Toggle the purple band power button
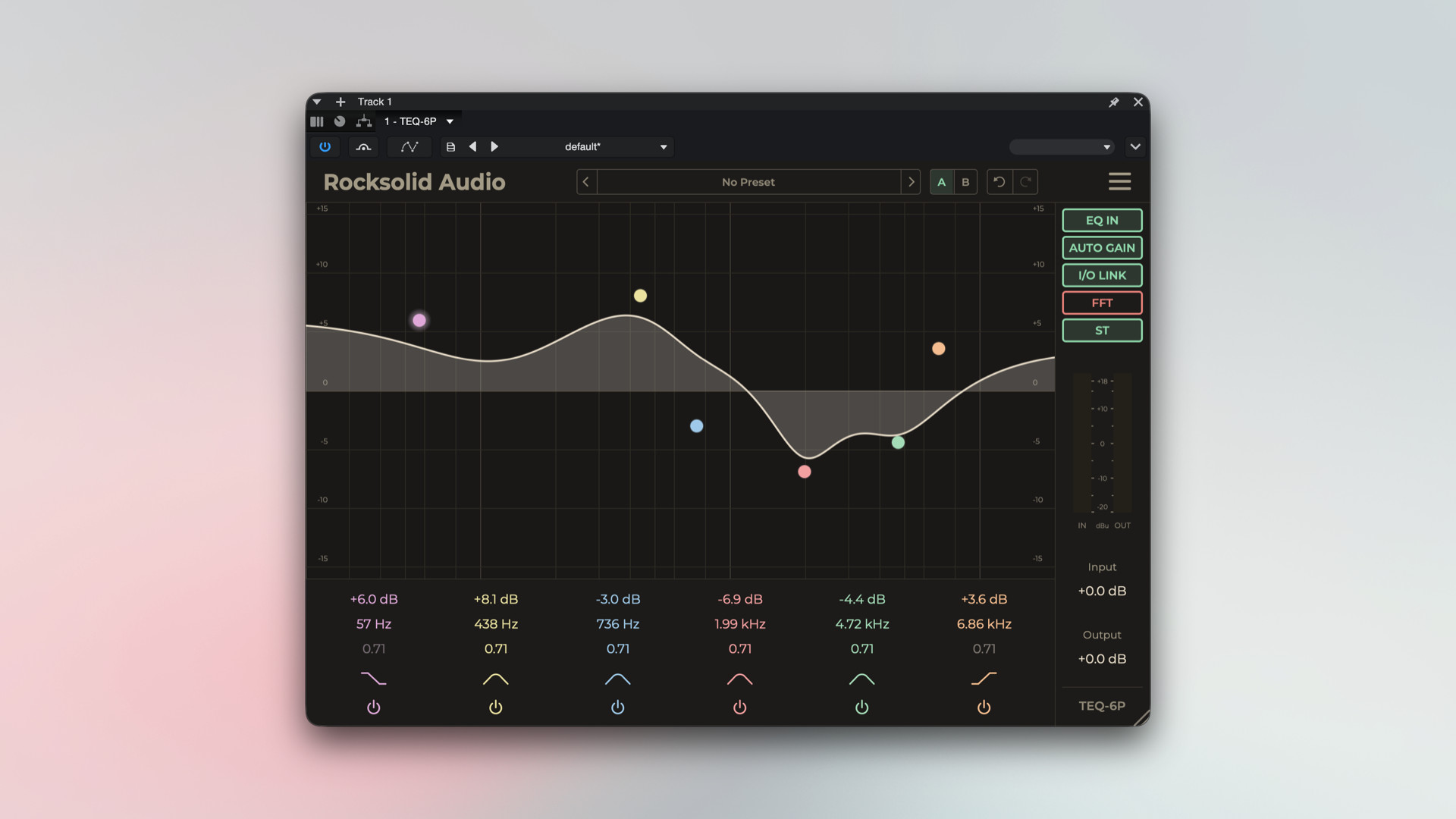1456x819 pixels. (x=374, y=708)
